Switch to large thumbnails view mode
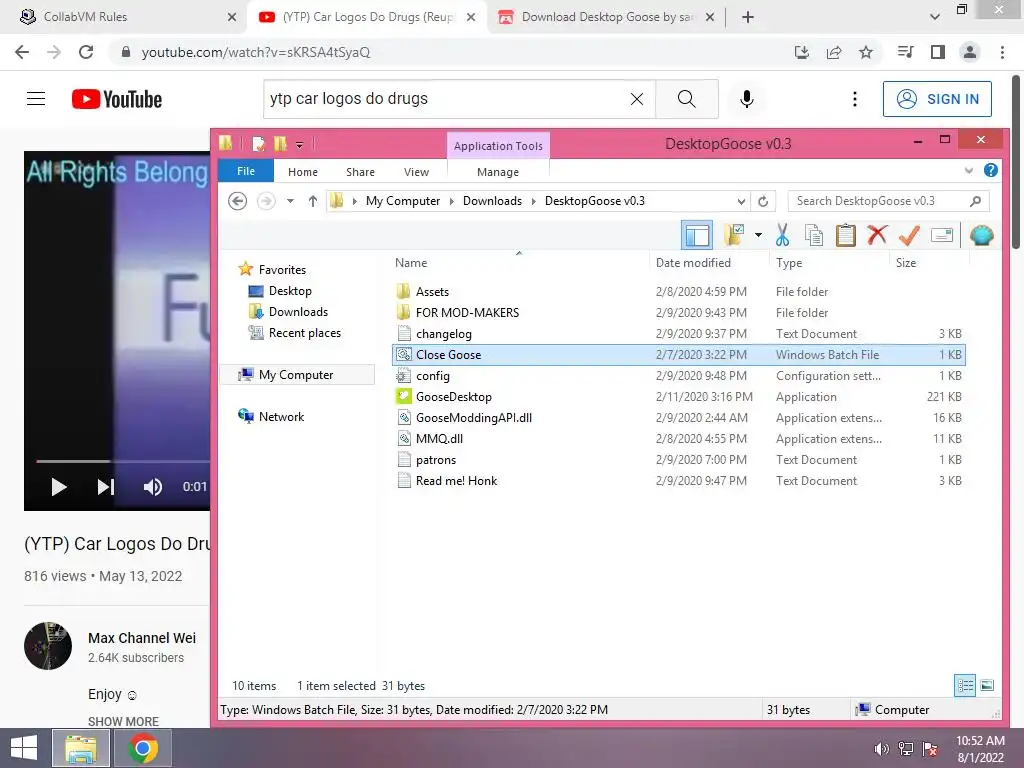Image resolution: width=1024 pixels, height=768 pixels. 987,685
